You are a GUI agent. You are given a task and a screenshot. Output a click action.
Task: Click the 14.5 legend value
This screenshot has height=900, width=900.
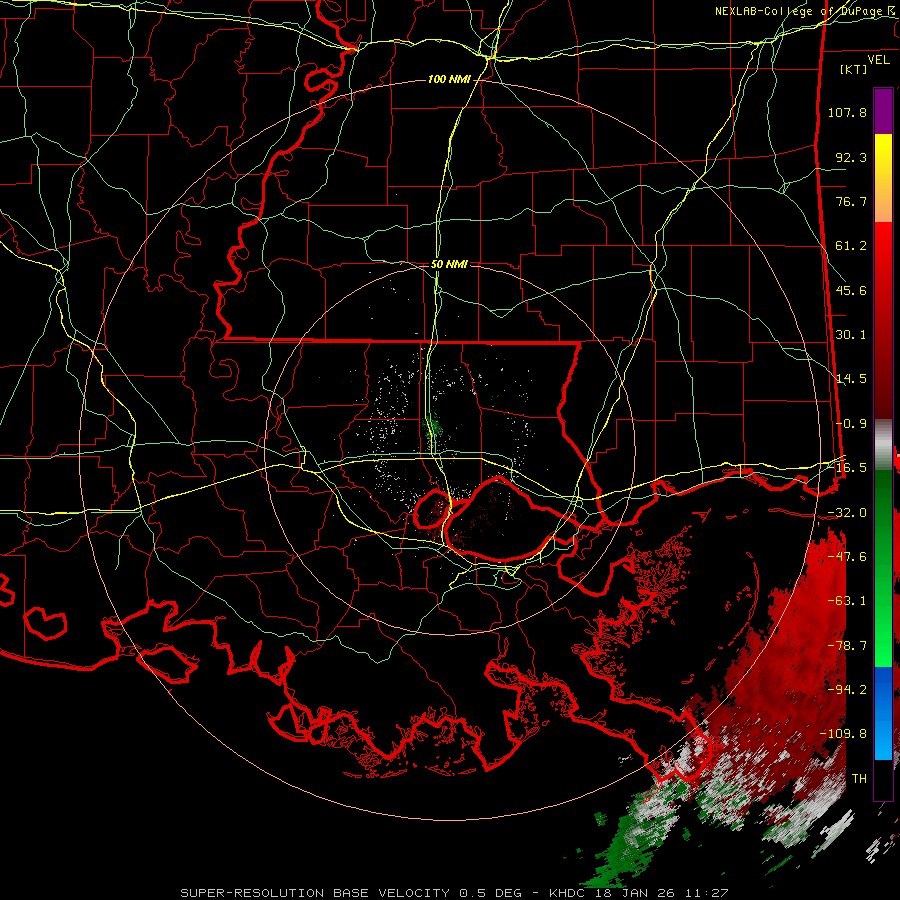tap(851, 379)
